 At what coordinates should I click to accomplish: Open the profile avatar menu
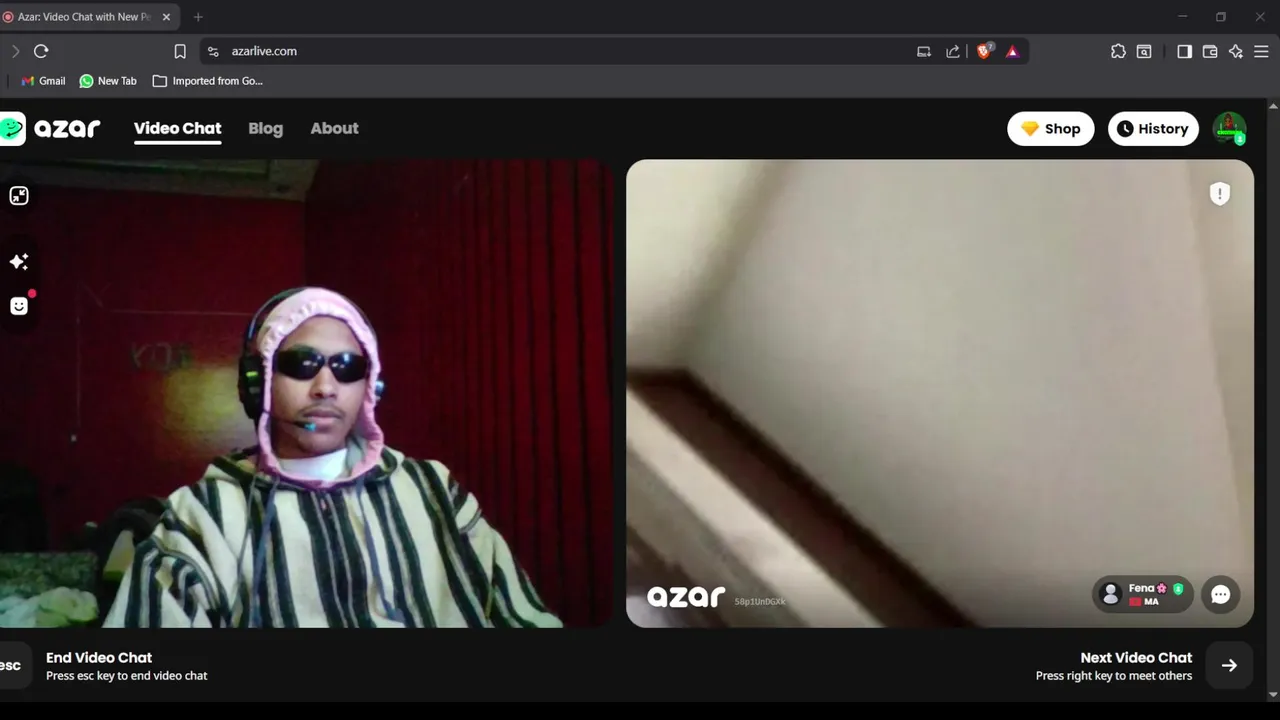point(1229,128)
